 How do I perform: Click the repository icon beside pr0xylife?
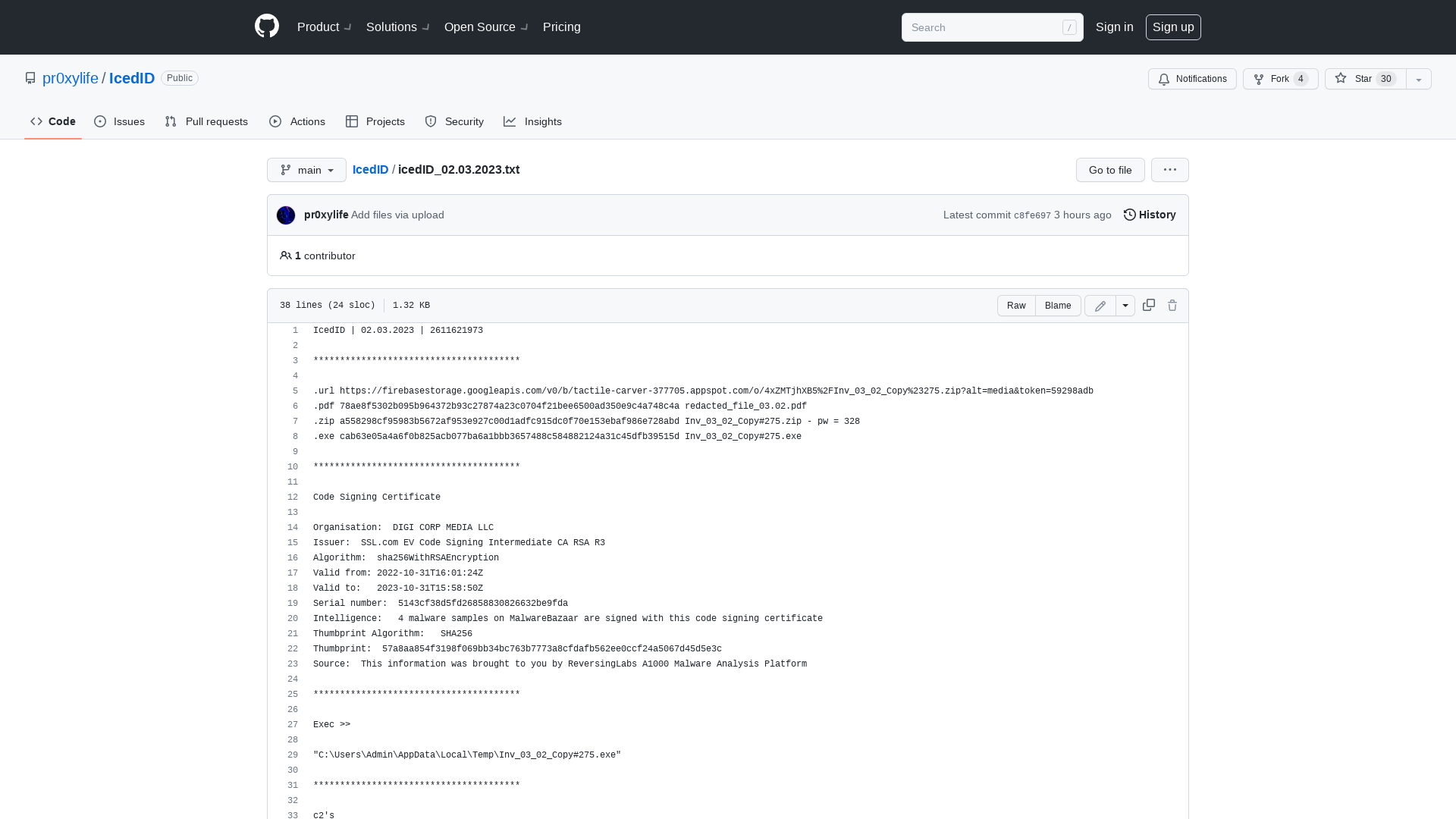30,78
